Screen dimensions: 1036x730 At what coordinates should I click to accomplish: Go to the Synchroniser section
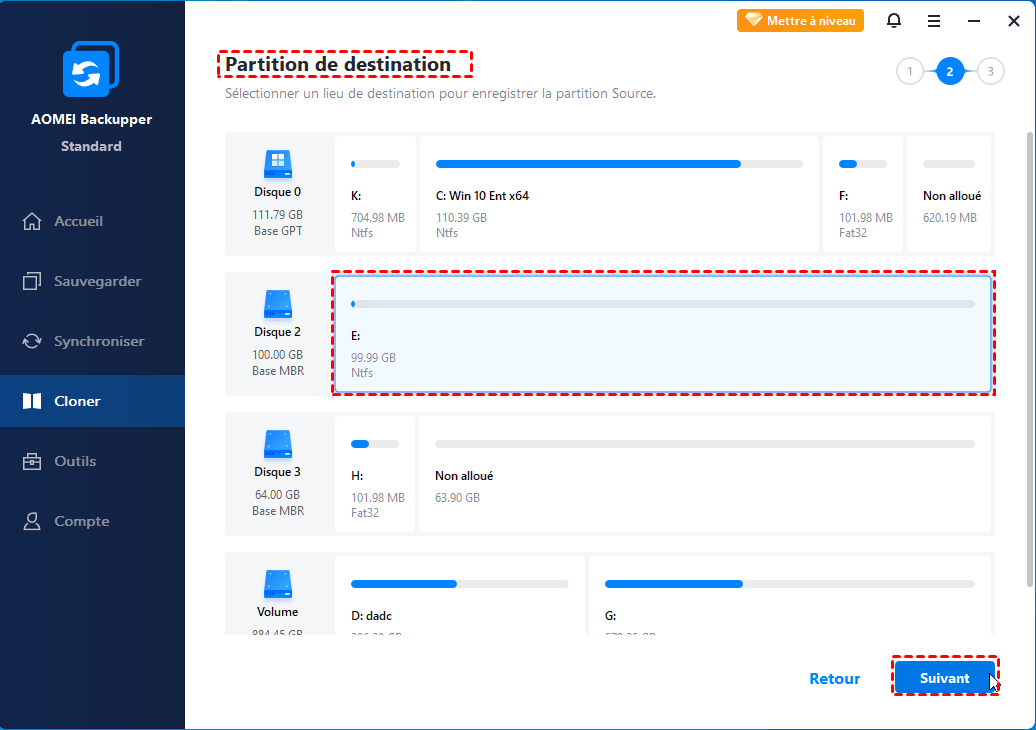[92, 342]
